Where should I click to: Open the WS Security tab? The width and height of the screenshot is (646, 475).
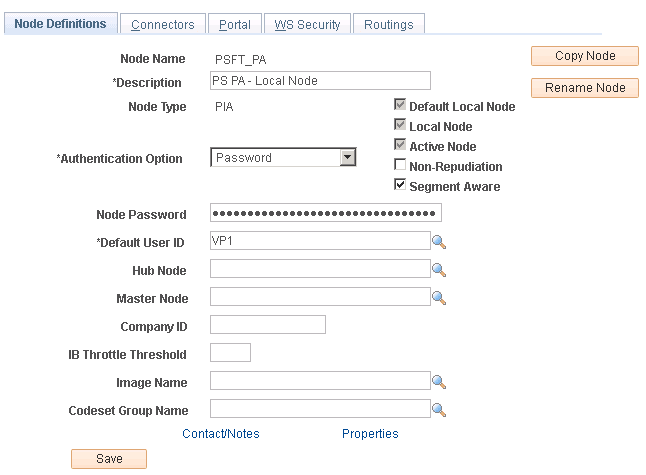click(x=307, y=24)
